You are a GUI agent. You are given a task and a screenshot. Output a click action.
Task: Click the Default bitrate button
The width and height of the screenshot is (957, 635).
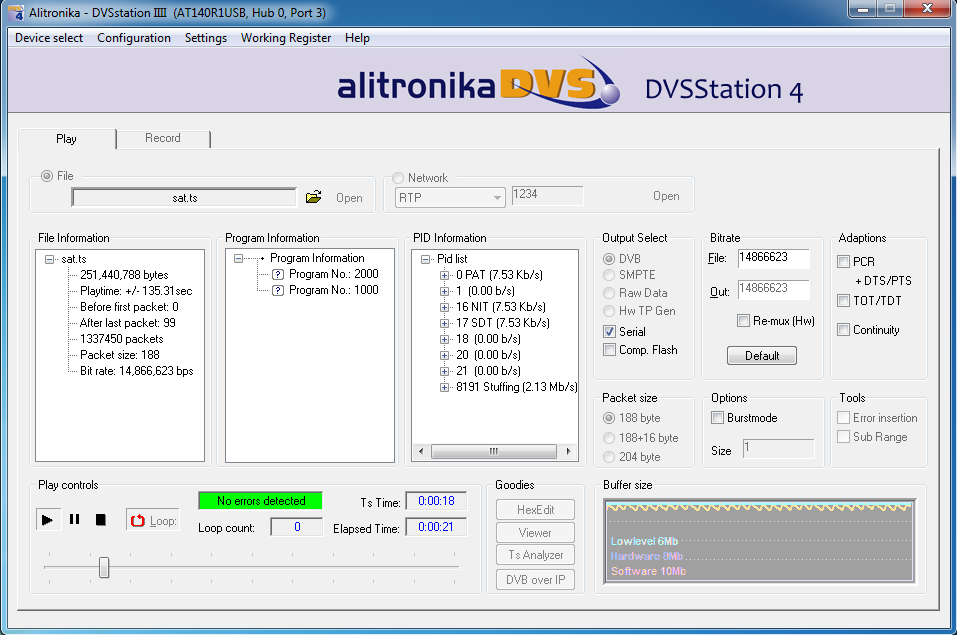coord(761,356)
